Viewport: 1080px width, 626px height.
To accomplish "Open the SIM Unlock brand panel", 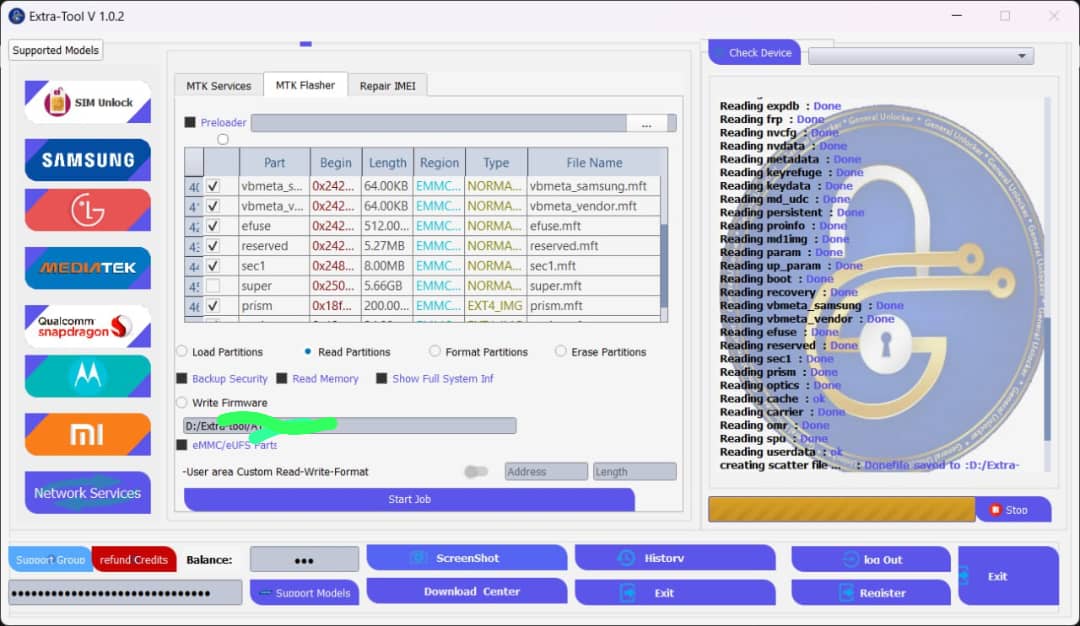I will point(88,102).
